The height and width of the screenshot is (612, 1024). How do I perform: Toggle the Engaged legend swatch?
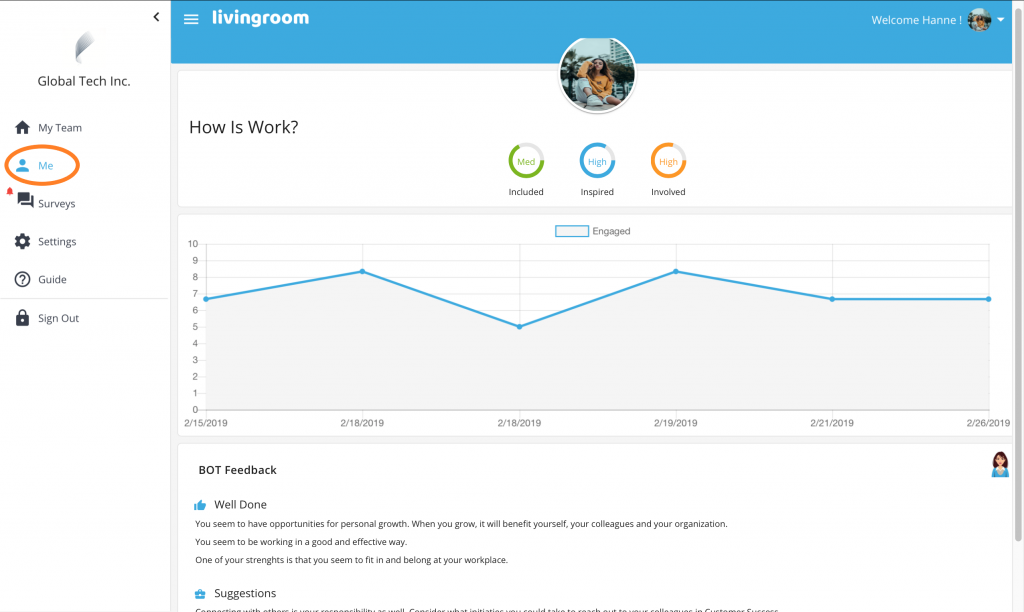(571, 231)
